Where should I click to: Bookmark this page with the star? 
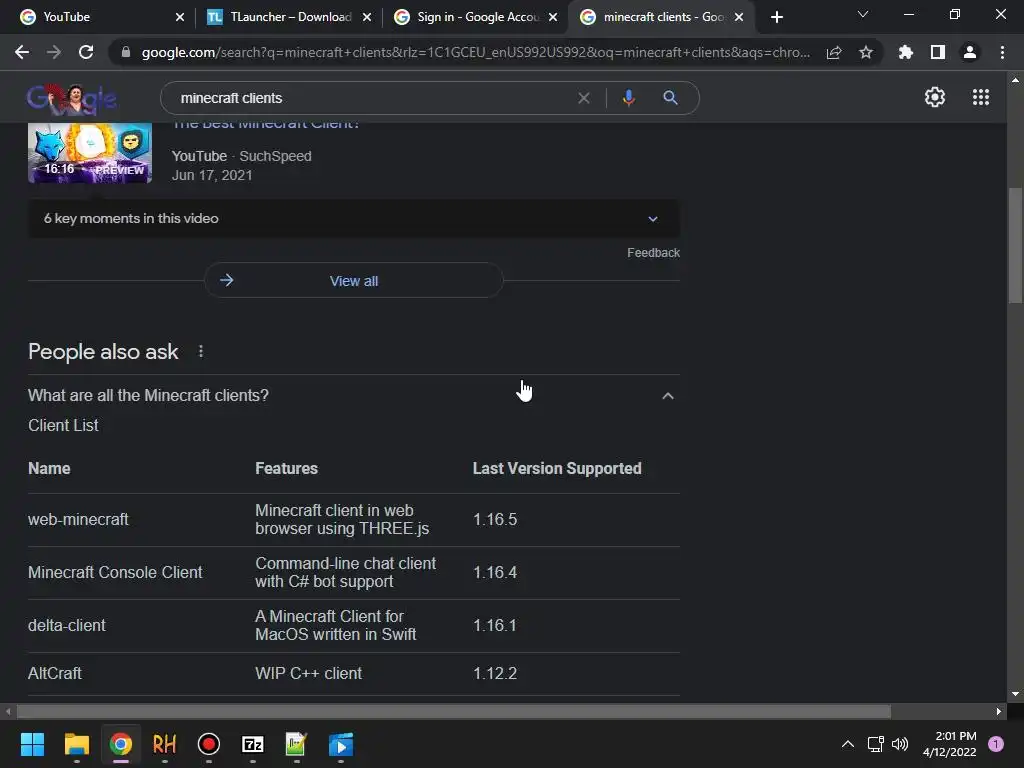pos(866,52)
